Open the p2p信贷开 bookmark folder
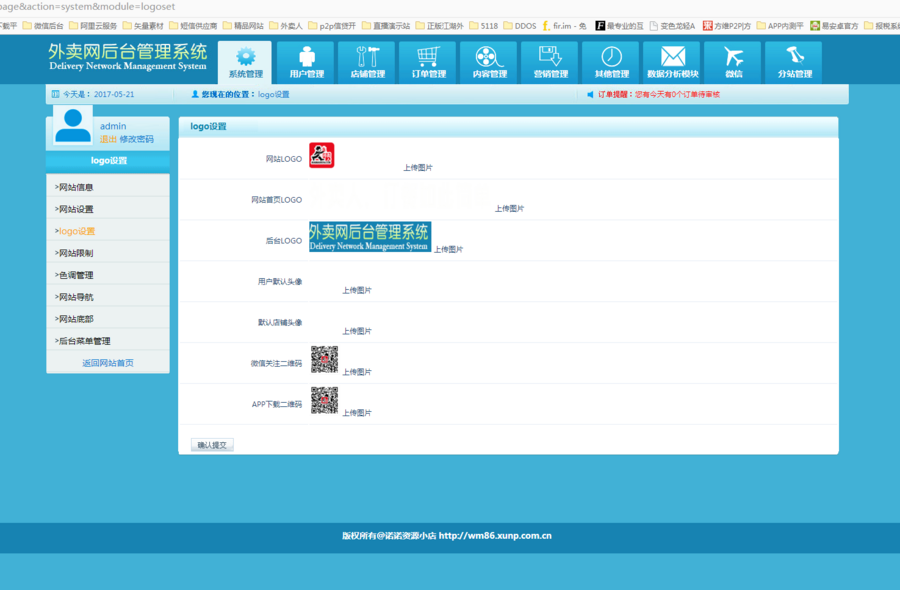 (332, 26)
